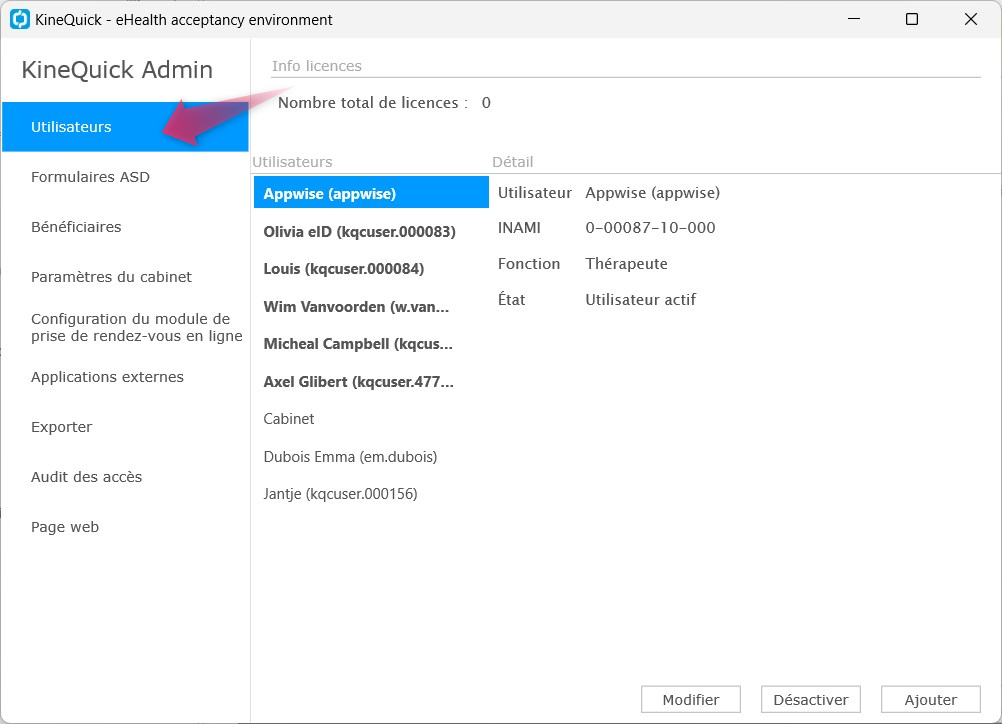Viewport: 1002px width, 724px height.
Task: Open Configuration du module de prise de rendez-vous
Action: click(137, 327)
